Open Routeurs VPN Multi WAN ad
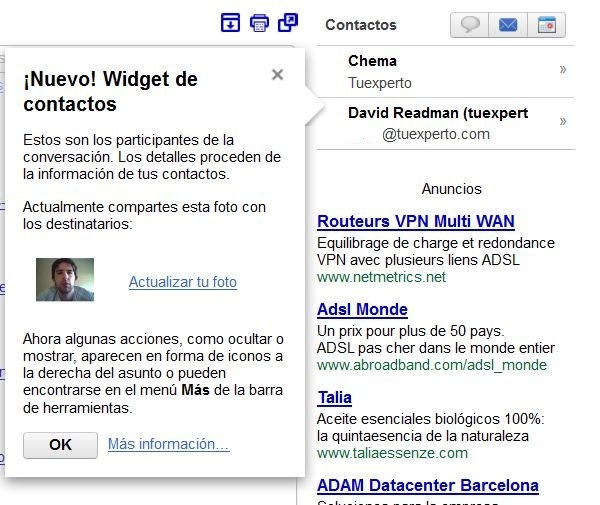The image size is (600, 505). [x=416, y=222]
